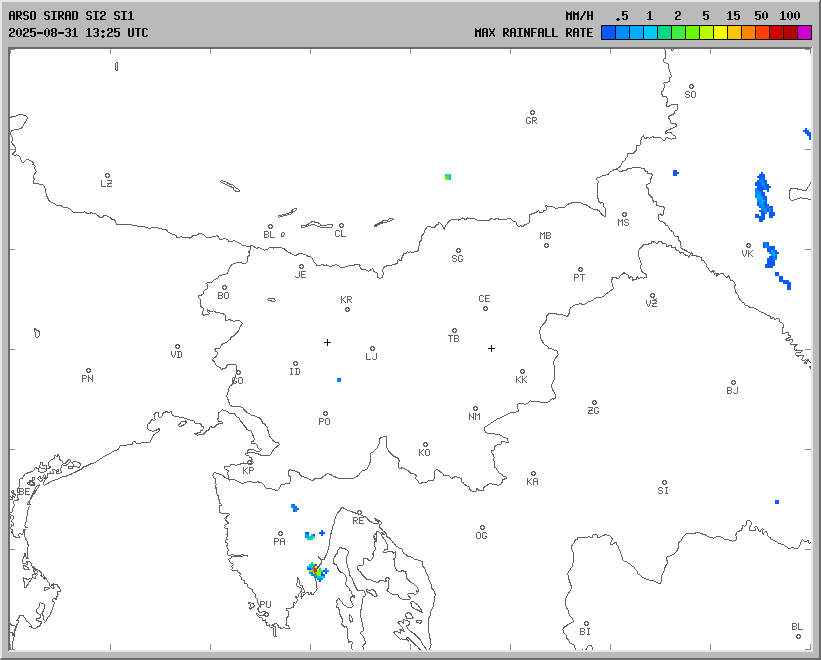Click the green rain echo north of SG
This screenshot has height=660, width=821.
pos(448,177)
